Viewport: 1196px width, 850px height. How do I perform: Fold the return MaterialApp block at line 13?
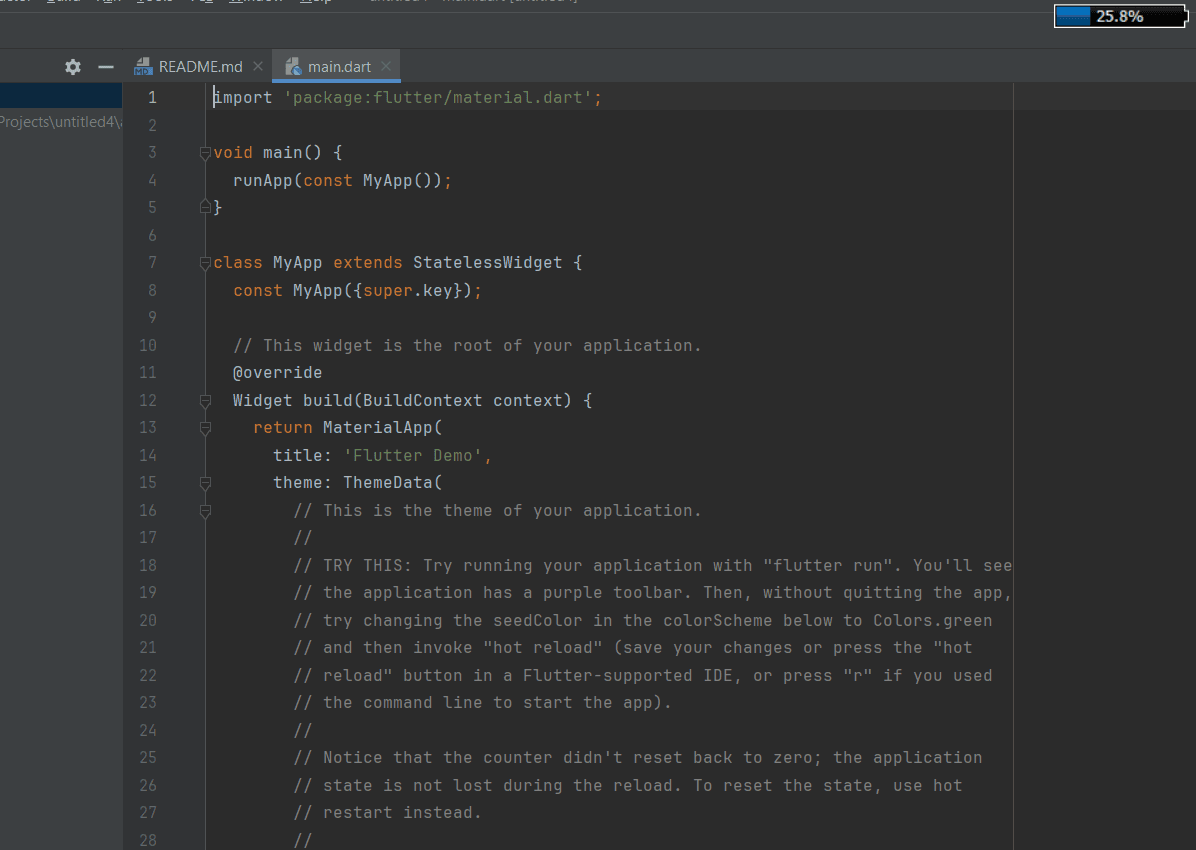tap(205, 428)
